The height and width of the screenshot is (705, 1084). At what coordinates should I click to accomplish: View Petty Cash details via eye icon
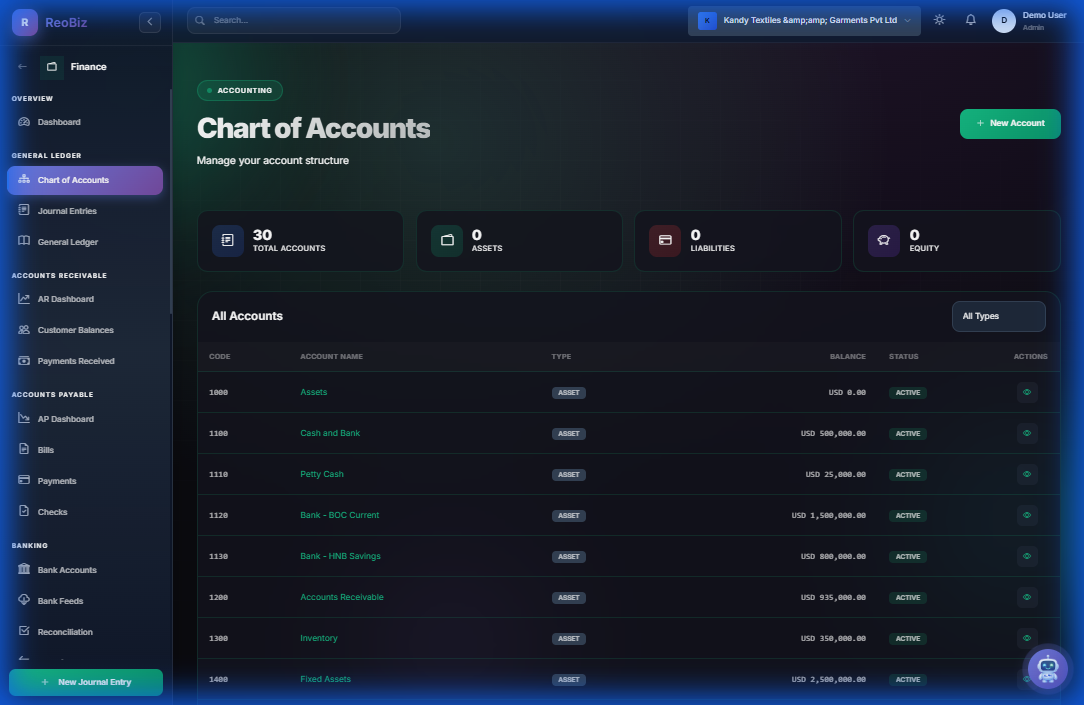[x=1027, y=474]
